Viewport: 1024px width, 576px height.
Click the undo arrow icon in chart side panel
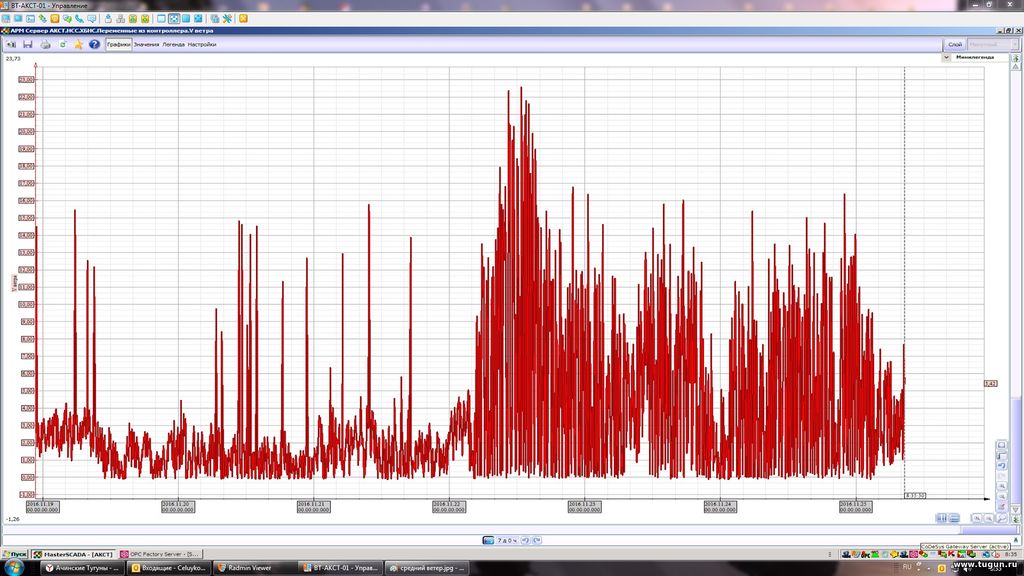1001,466
